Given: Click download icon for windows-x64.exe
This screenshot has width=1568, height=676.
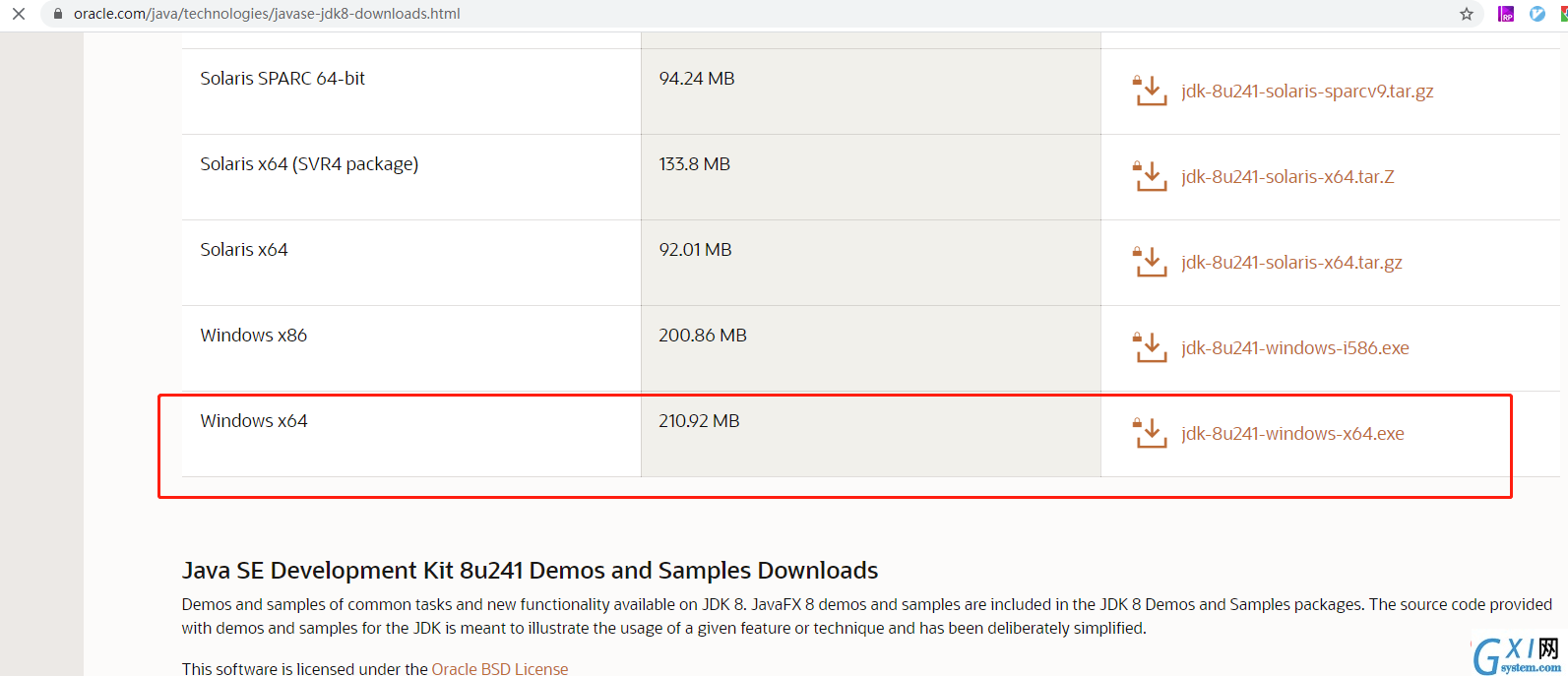Looking at the screenshot, I should (x=1150, y=433).
